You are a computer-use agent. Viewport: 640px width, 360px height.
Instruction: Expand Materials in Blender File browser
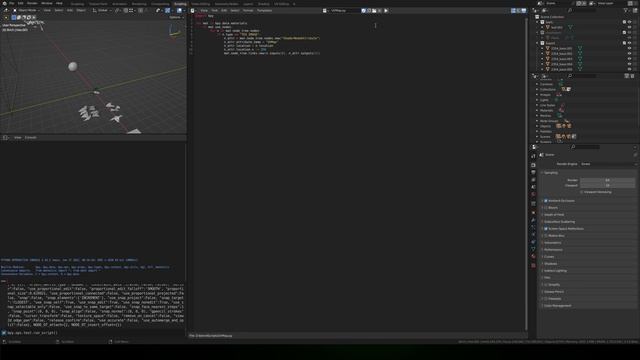(537, 110)
